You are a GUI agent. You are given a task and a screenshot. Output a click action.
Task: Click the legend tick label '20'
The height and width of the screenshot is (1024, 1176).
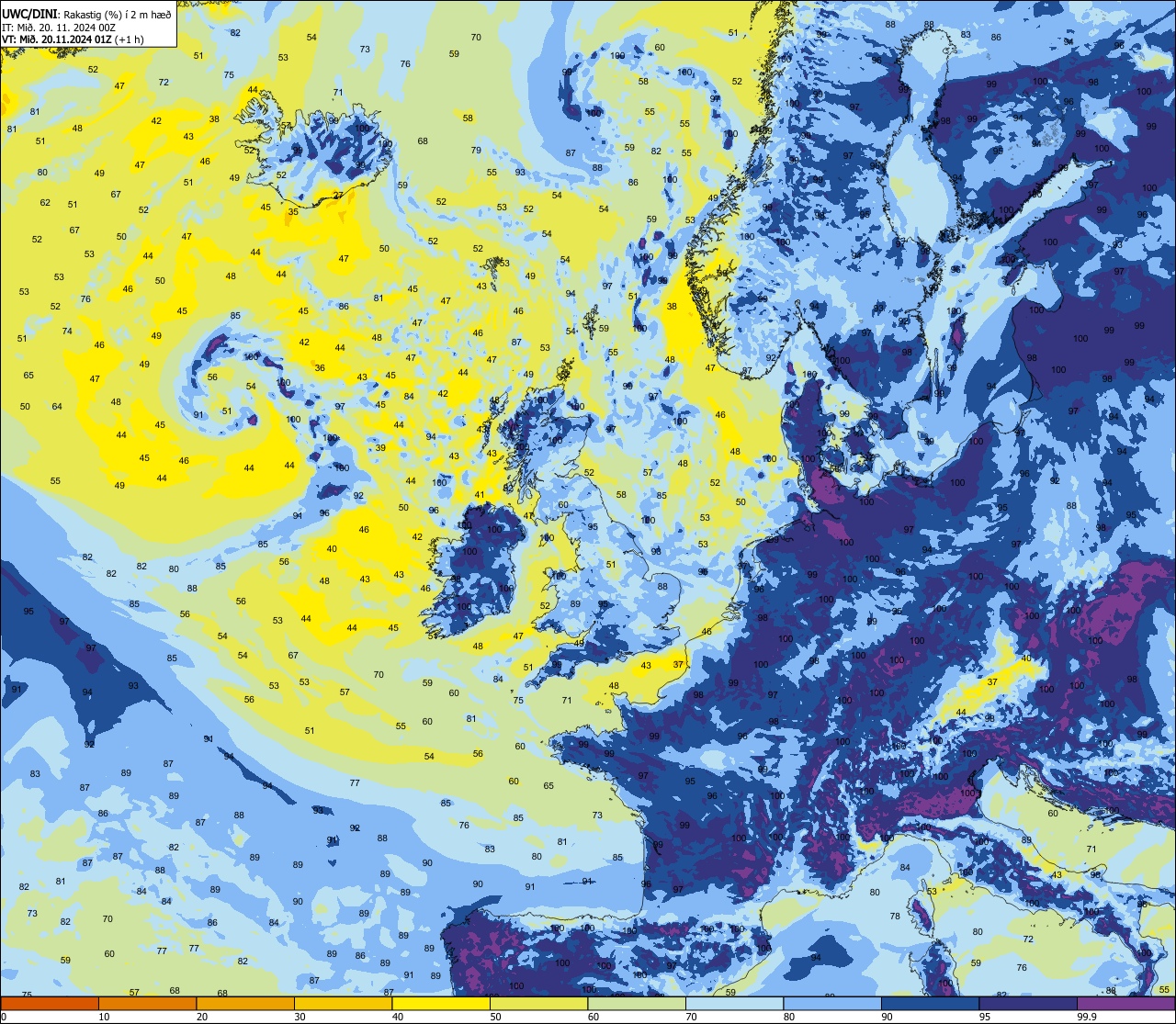[202, 1017]
